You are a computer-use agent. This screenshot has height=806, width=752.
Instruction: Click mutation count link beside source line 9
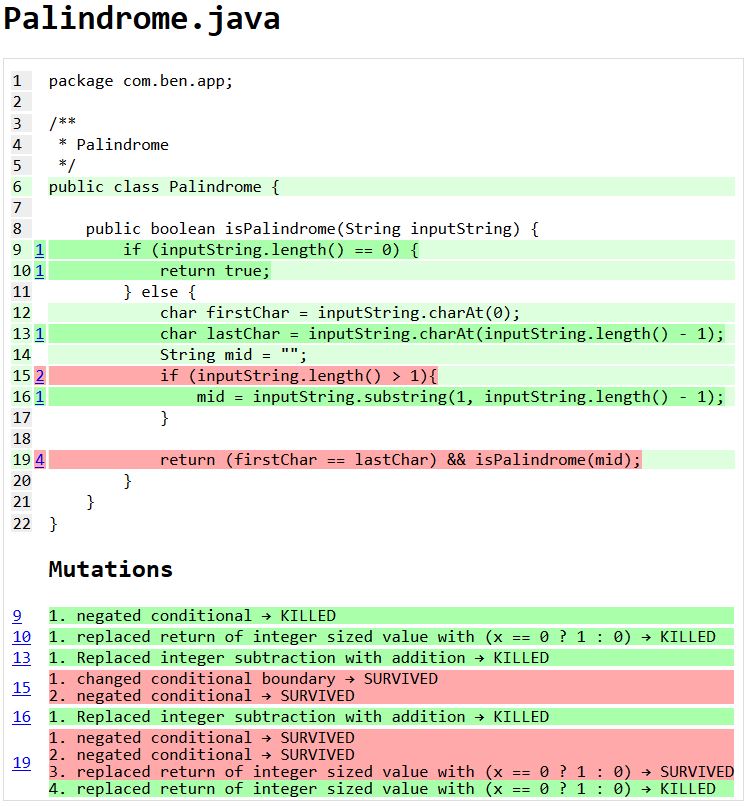[x=39, y=250]
